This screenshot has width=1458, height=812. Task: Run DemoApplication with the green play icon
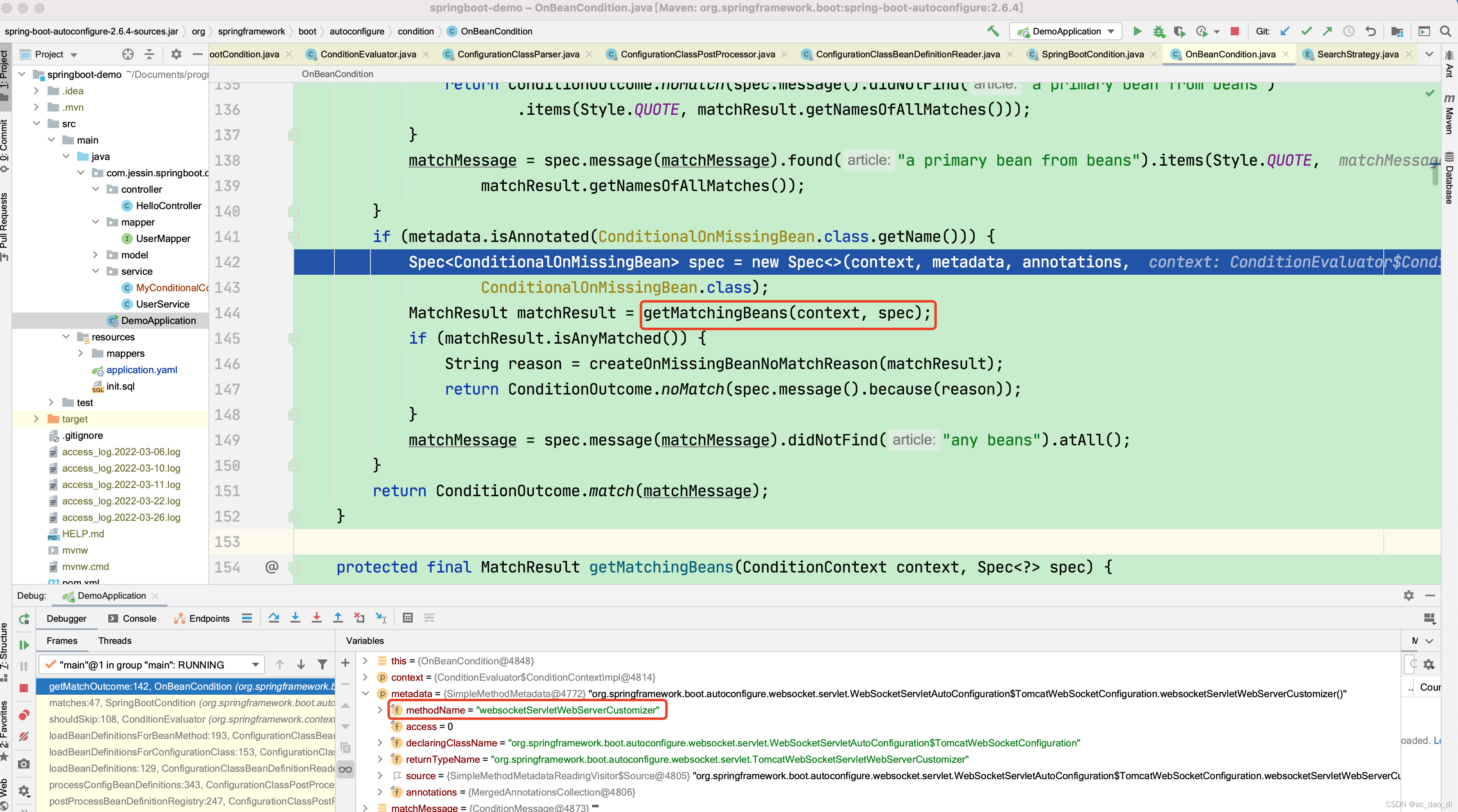pyautogui.click(x=1137, y=31)
